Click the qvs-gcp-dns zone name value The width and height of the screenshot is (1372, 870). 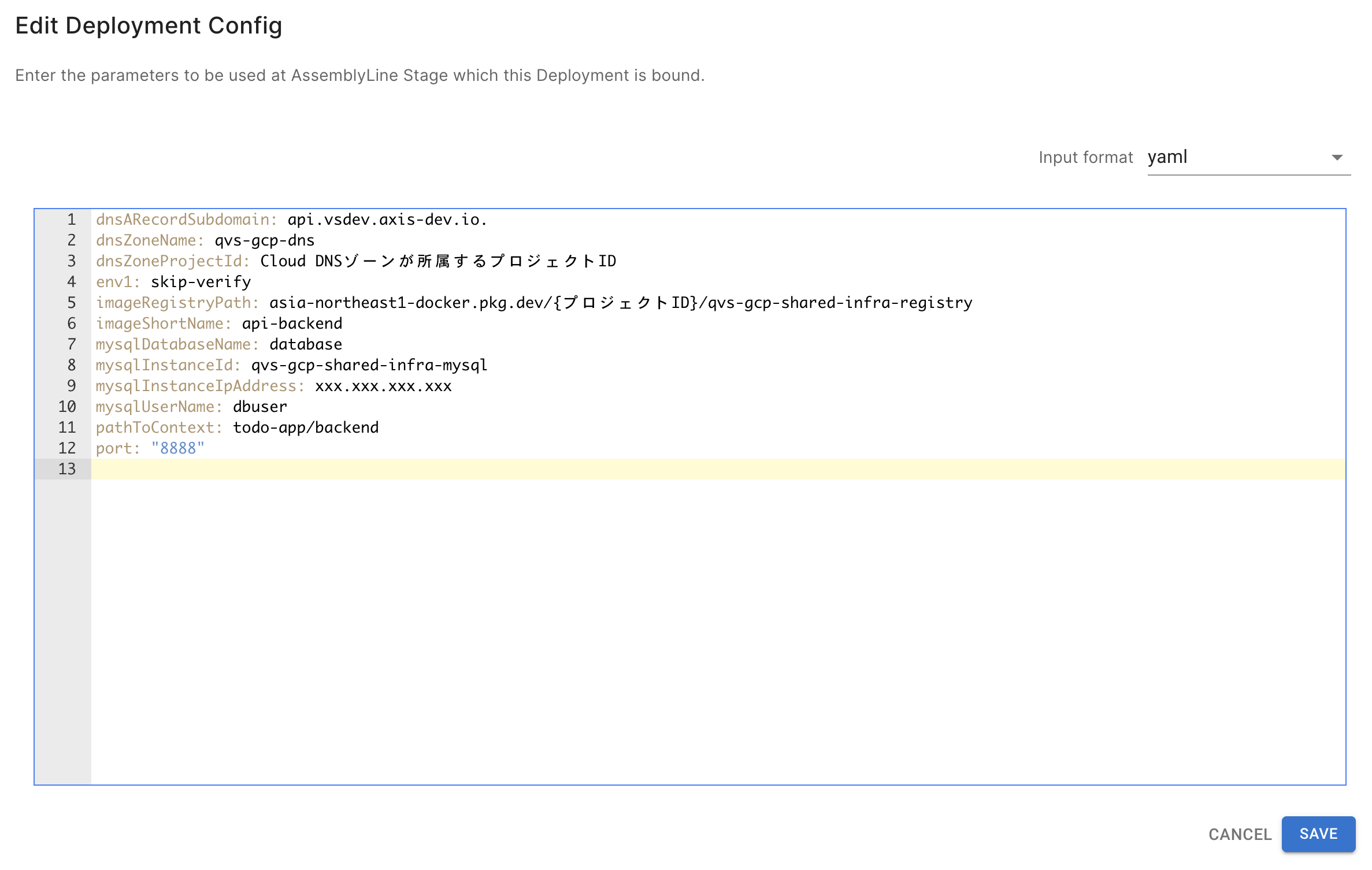(x=265, y=240)
